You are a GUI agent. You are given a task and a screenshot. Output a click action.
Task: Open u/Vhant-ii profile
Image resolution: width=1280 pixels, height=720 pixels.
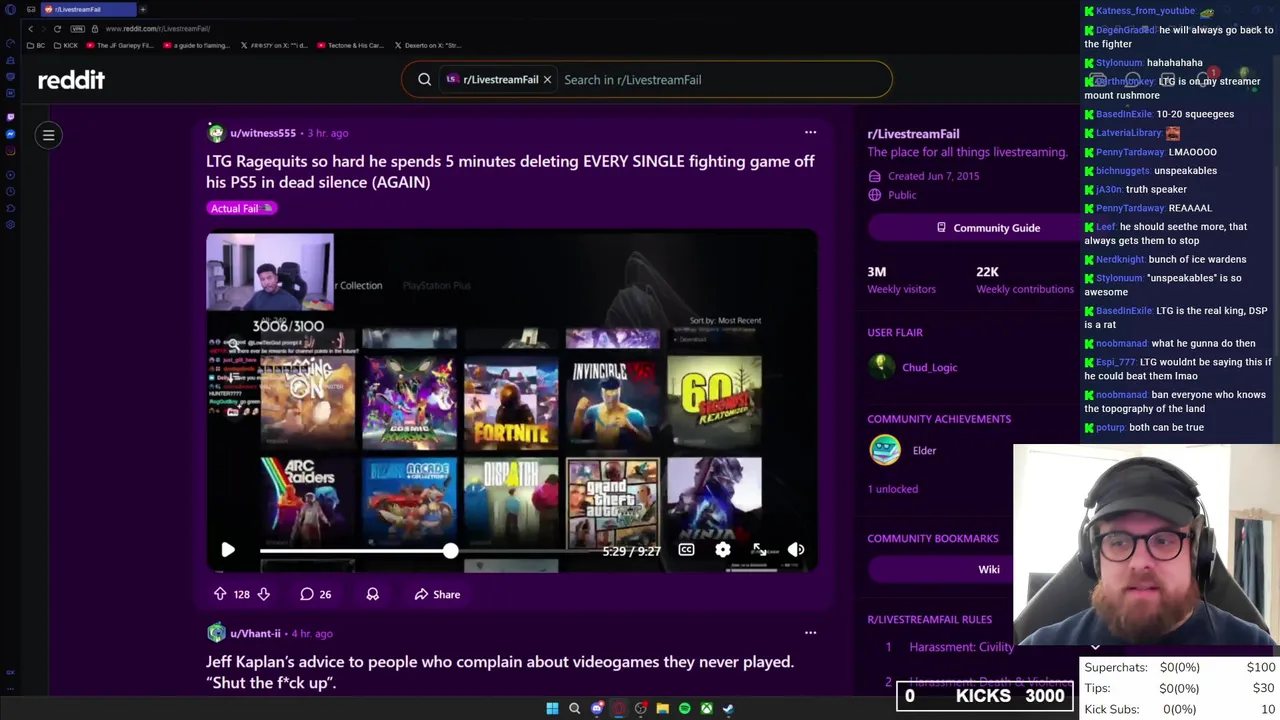click(255, 633)
